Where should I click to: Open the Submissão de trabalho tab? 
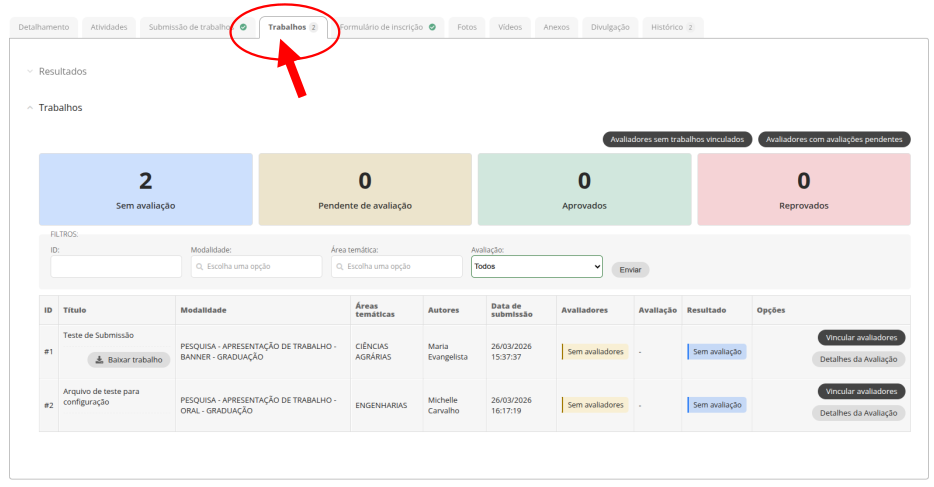coord(197,27)
